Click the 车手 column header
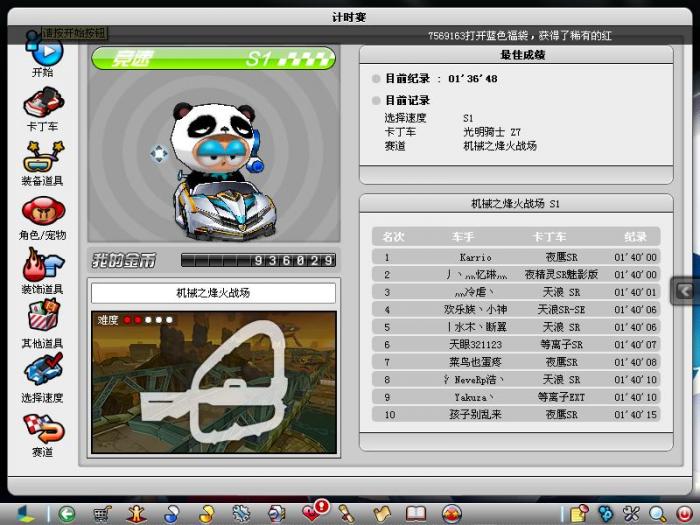The width and height of the screenshot is (700, 525). 462,237
